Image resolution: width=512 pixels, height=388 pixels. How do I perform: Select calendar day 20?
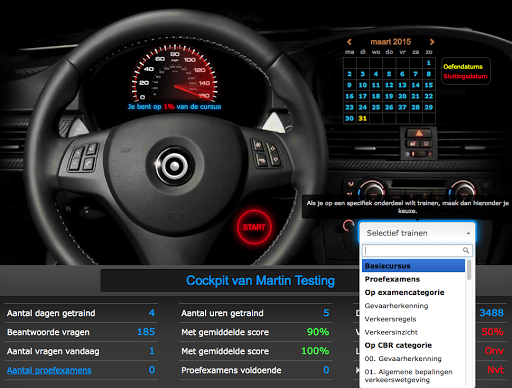(x=402, y=96)
